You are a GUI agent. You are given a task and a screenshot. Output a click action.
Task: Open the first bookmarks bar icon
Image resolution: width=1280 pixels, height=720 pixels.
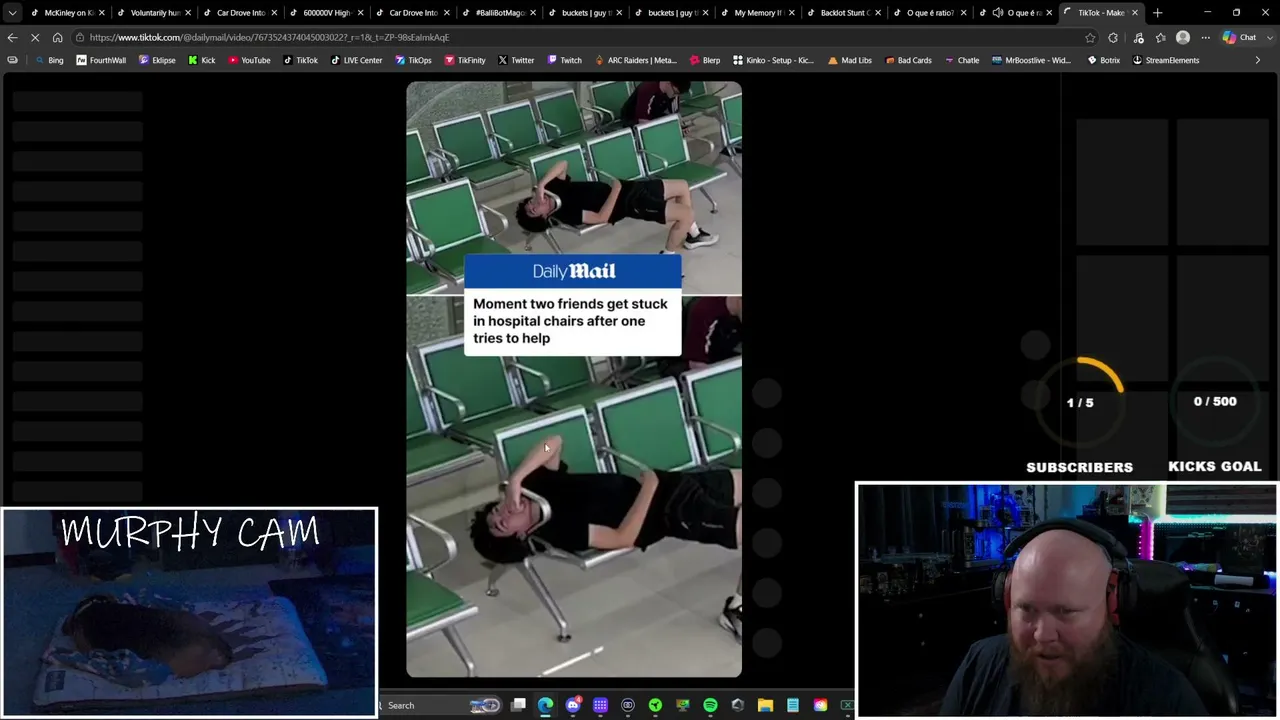[12, 60]
